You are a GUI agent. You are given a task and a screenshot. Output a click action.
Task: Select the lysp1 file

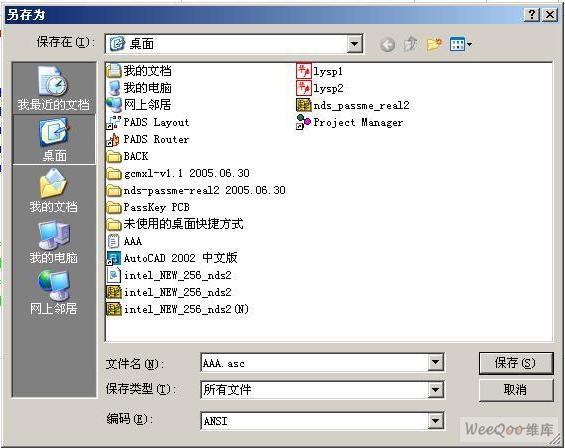pyautogui.click(x=320, y=71)
